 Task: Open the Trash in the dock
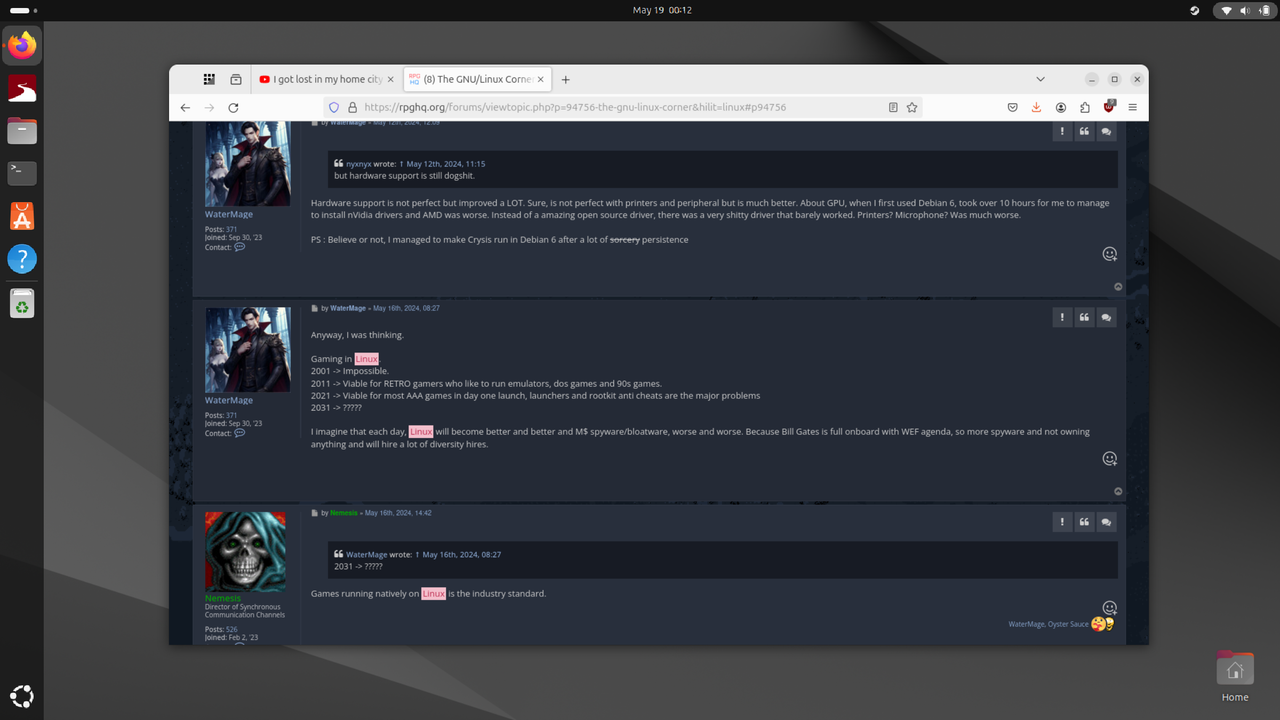[x=22, y=303]
